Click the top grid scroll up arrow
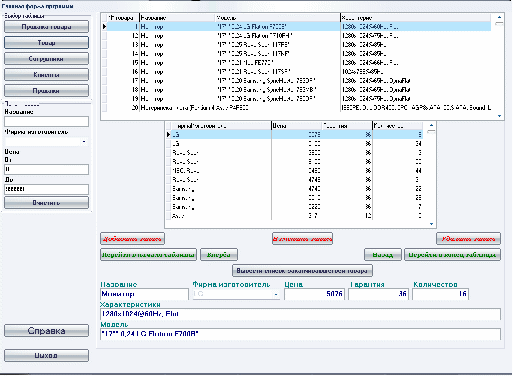 point(499,17)
